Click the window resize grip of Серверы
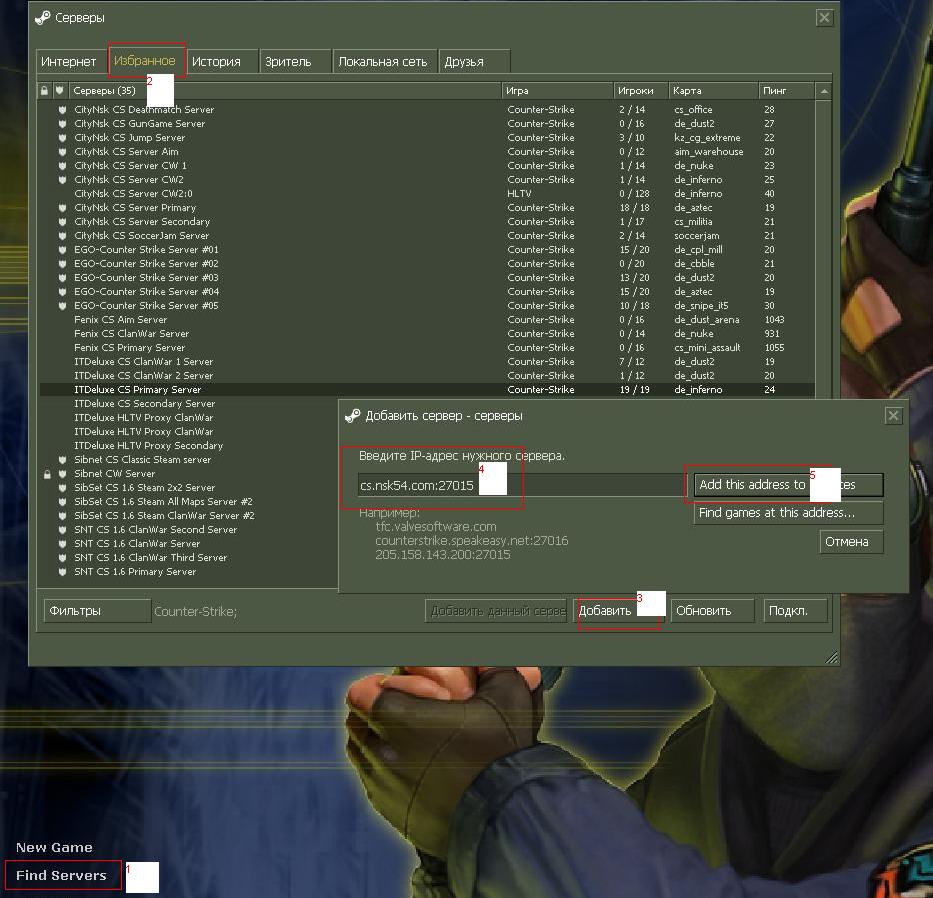Screen dimensions: 933x898 831,657
